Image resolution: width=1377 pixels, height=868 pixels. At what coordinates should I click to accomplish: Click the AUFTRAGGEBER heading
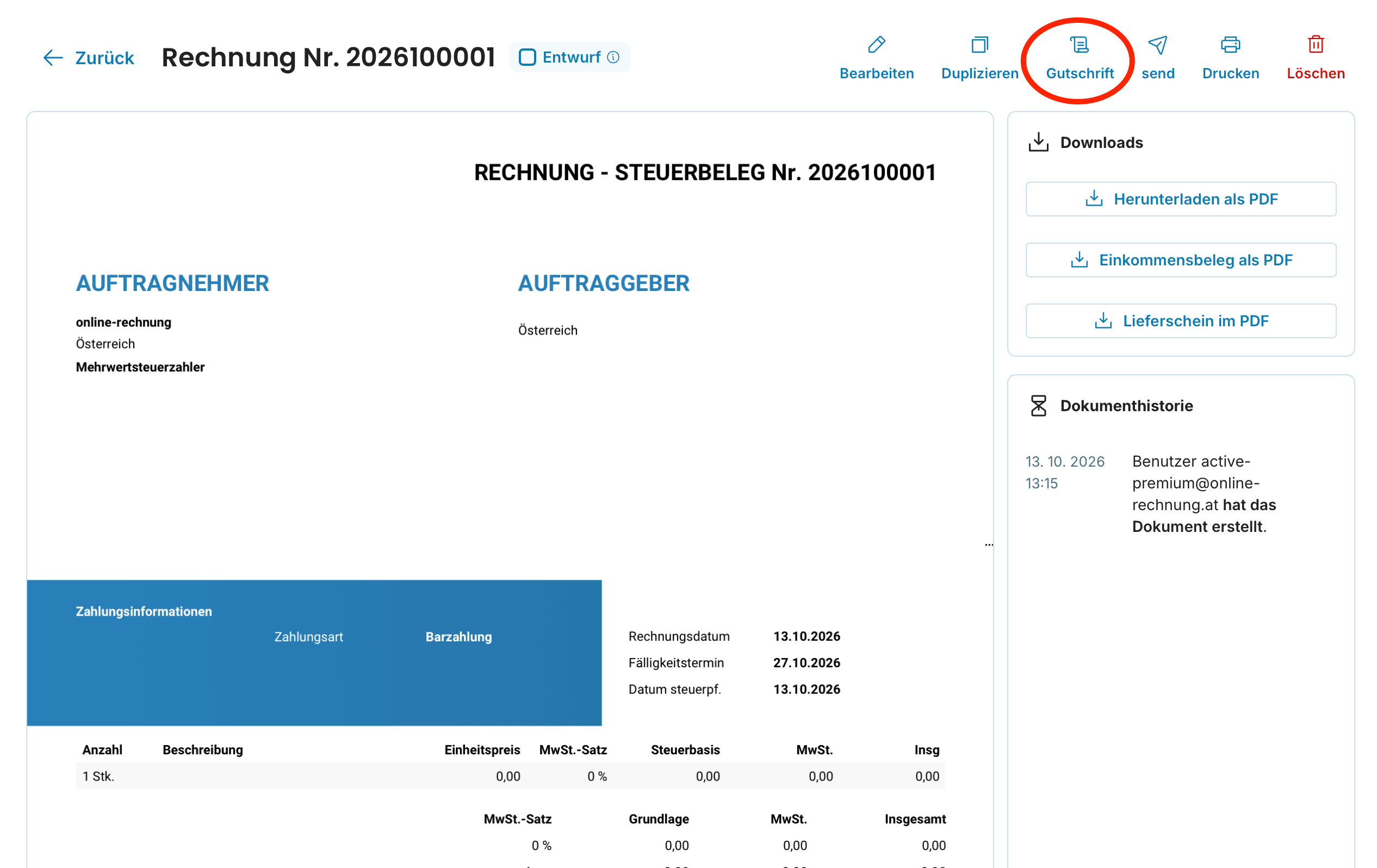603,283
